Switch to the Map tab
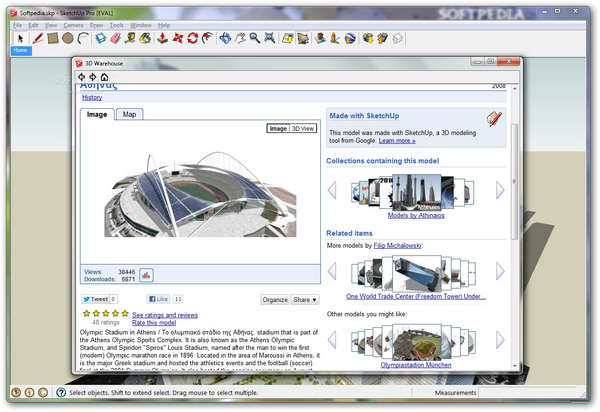 point(129,114)
